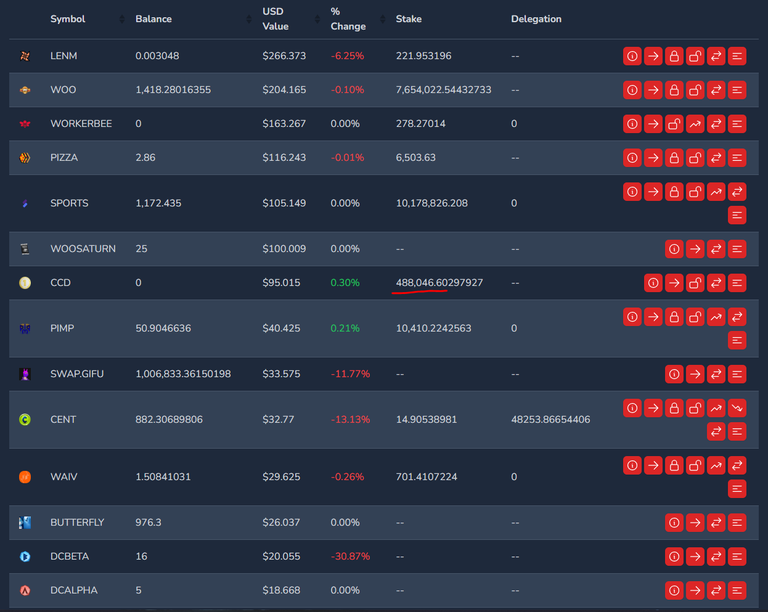Trade CENT with the swap-arrows icon
Image resolution: width=768 pixels, height=612 pixels.
pos(716,431)
